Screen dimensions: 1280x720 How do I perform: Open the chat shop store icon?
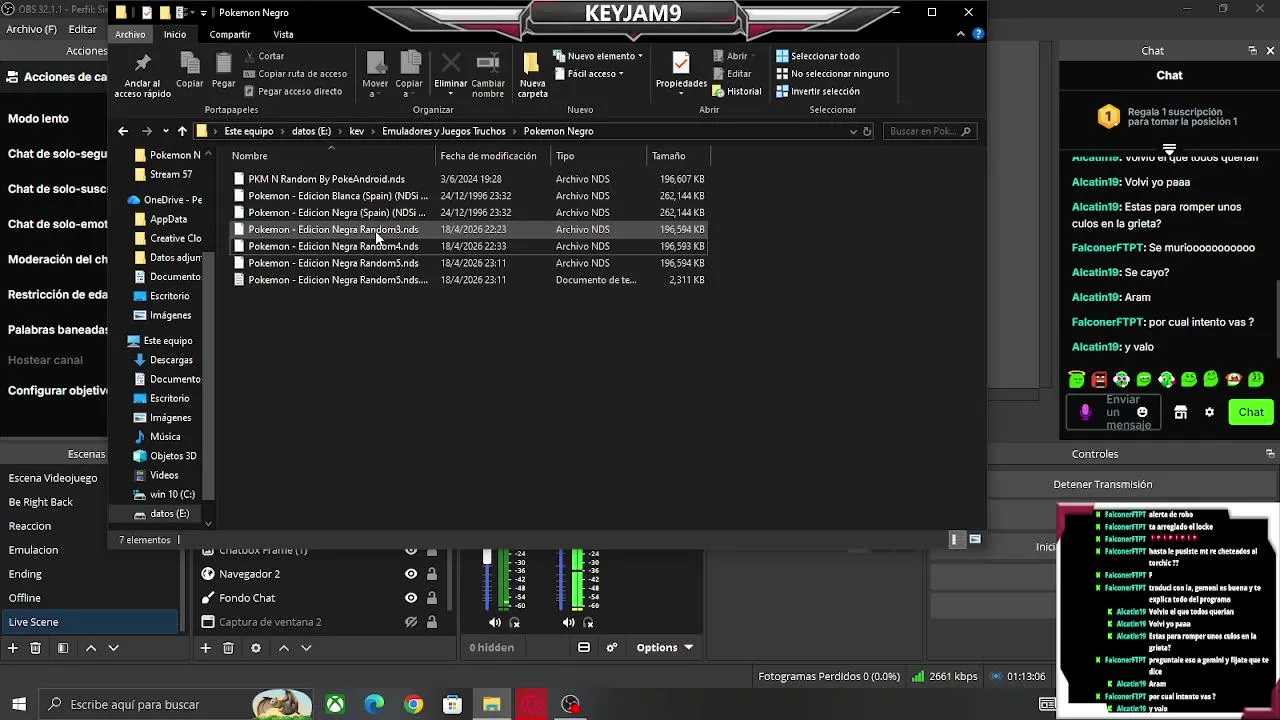point(1180,412)
